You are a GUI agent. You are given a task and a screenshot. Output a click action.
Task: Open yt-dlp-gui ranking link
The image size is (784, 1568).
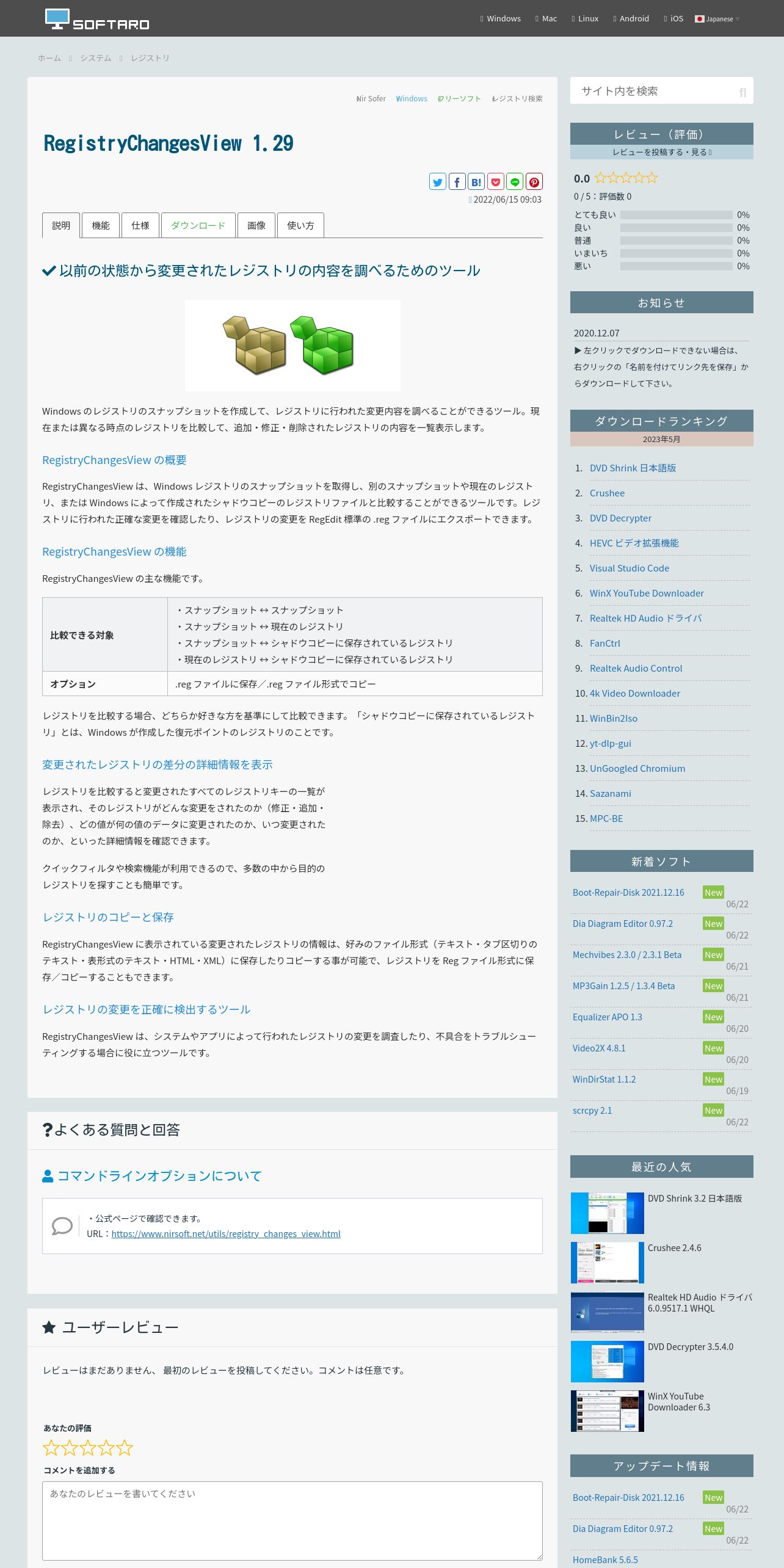pyautogui.click(x=611, y=743)
